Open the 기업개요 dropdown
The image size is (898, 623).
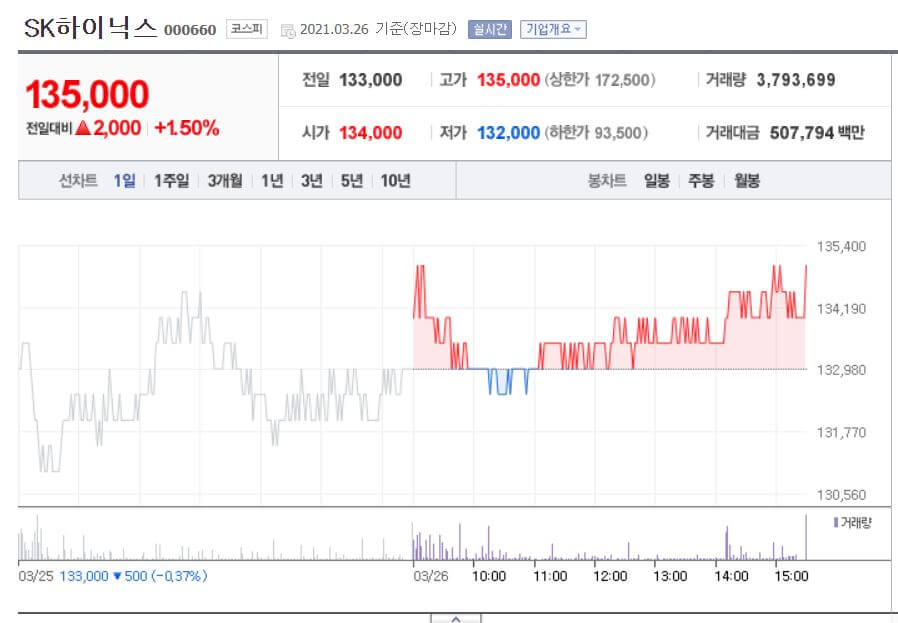(x=553, y=29)
